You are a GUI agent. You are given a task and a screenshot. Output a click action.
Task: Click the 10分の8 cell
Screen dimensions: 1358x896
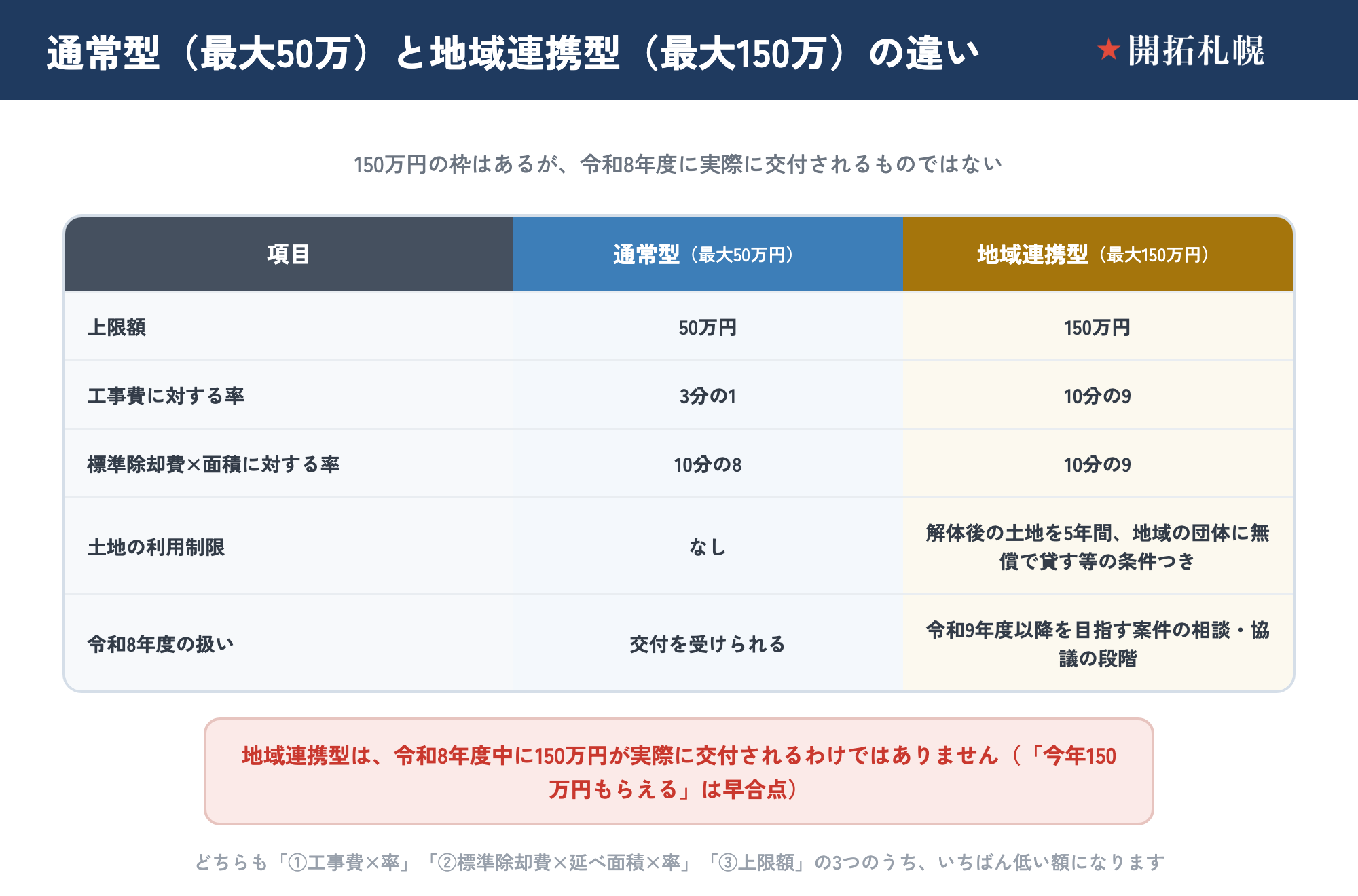tap(708, 464)
